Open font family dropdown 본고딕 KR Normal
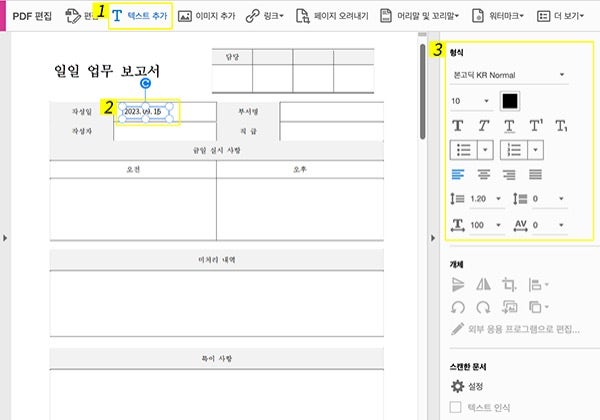600x420 pixels. click(509, 75)
